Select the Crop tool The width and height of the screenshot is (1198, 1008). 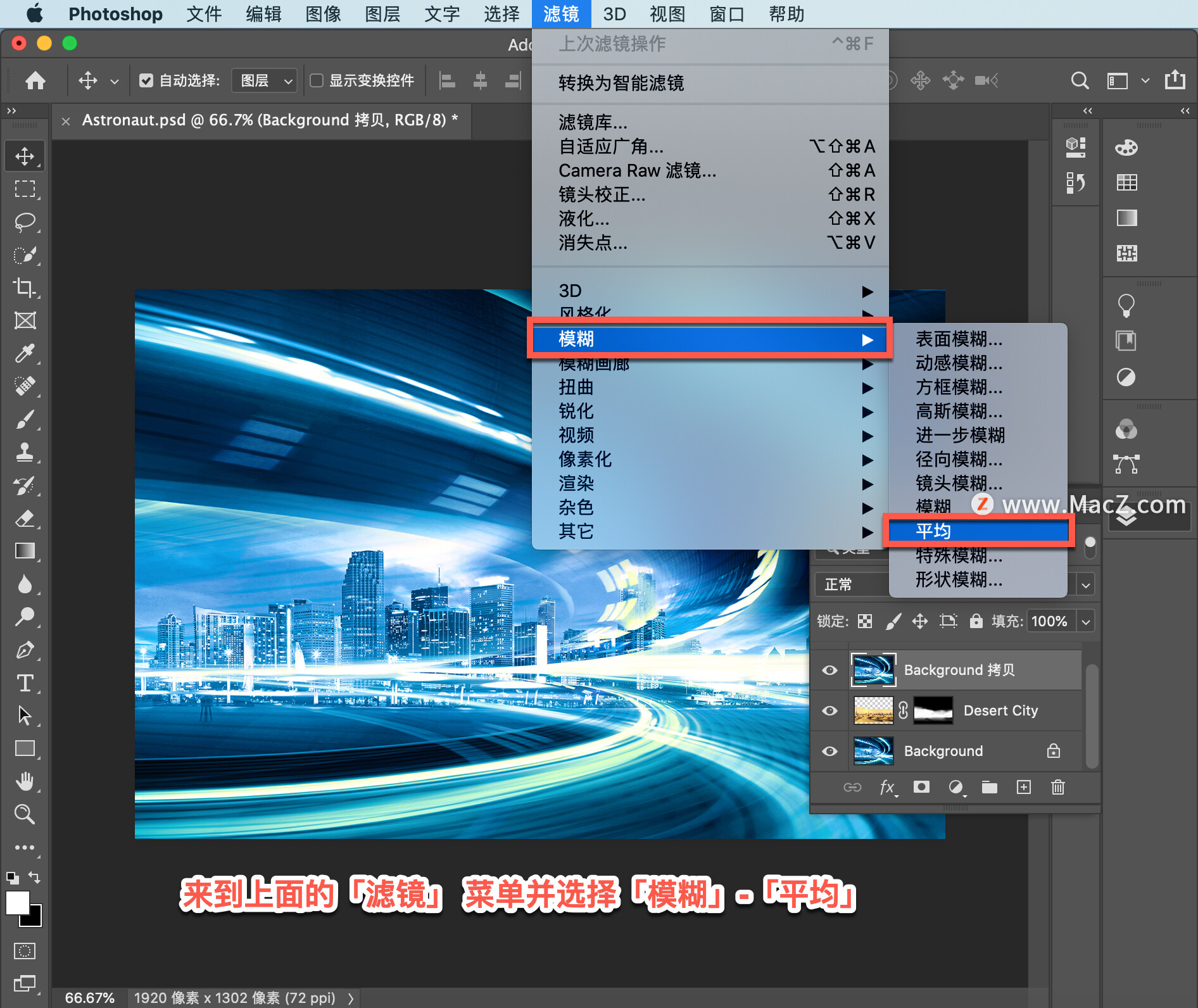point(25,287)
